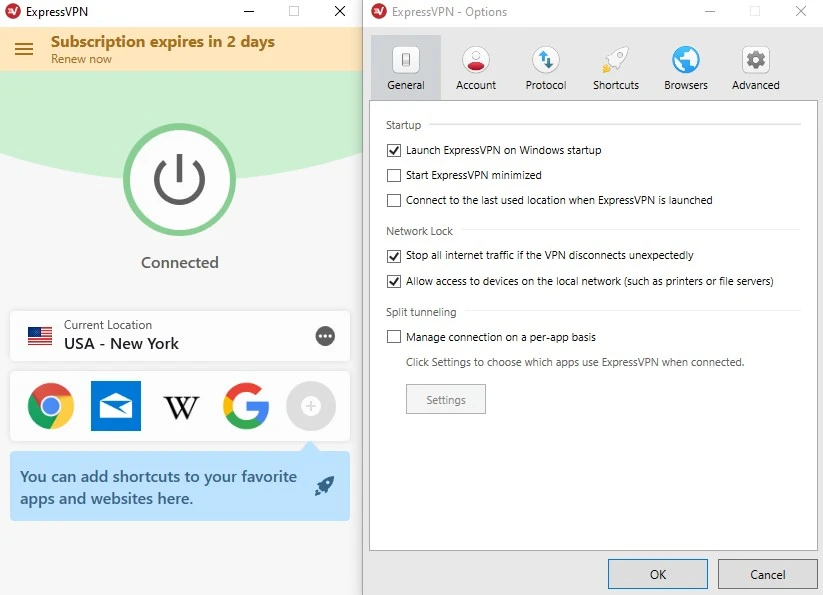Switch to the Advanced options tab

click(x=755, y=68)
